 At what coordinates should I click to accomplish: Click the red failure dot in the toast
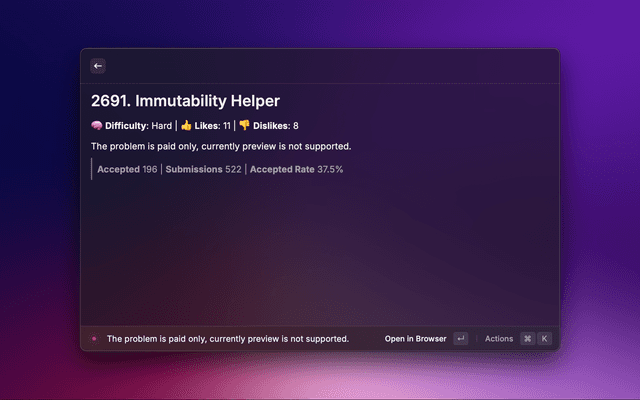pyautogui.click(x=94, y=339)
